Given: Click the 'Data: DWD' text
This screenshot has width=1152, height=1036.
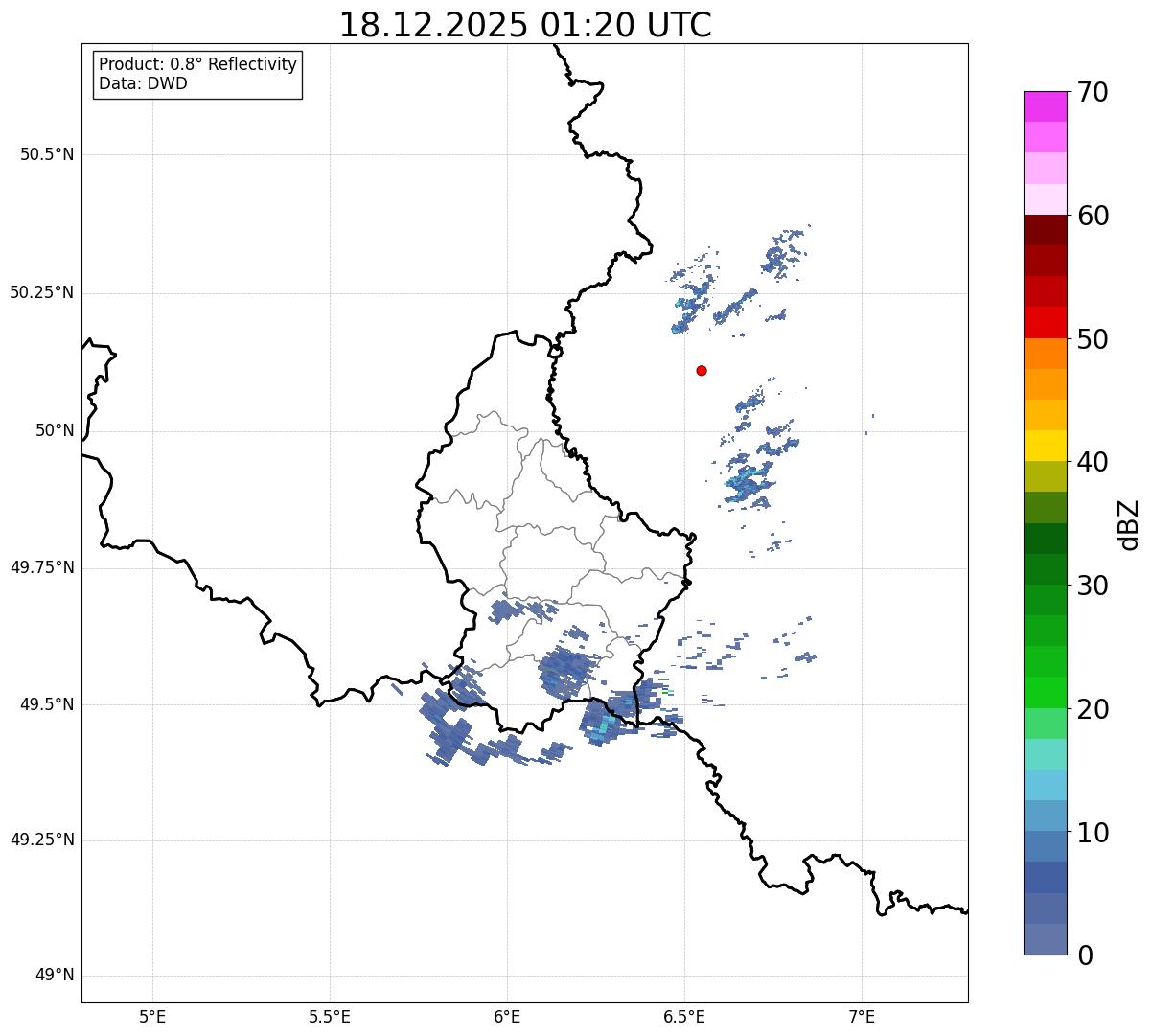Looking at the screenshot, I should click(144, 83).
